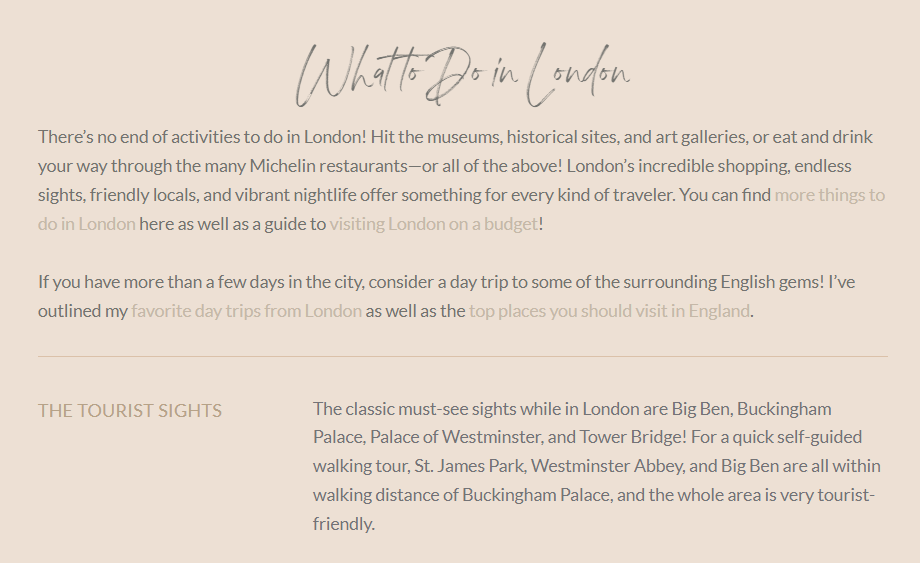Screen dimensions: 920x563
Task: Click the 'more things to do in London' link
Action: [829, 195]
